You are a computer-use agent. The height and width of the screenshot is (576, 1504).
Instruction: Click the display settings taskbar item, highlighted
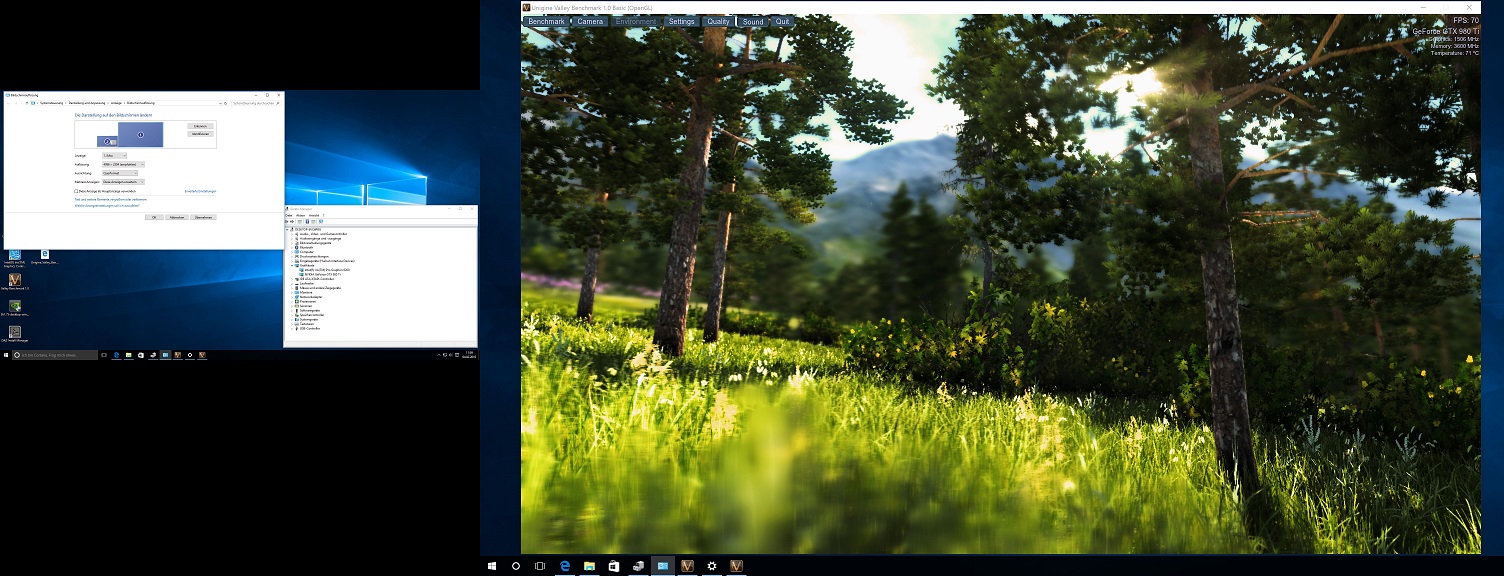point(663,565)
